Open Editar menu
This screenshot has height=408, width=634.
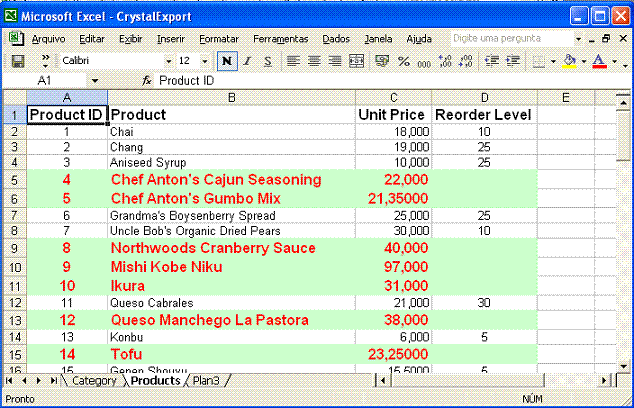91,39
